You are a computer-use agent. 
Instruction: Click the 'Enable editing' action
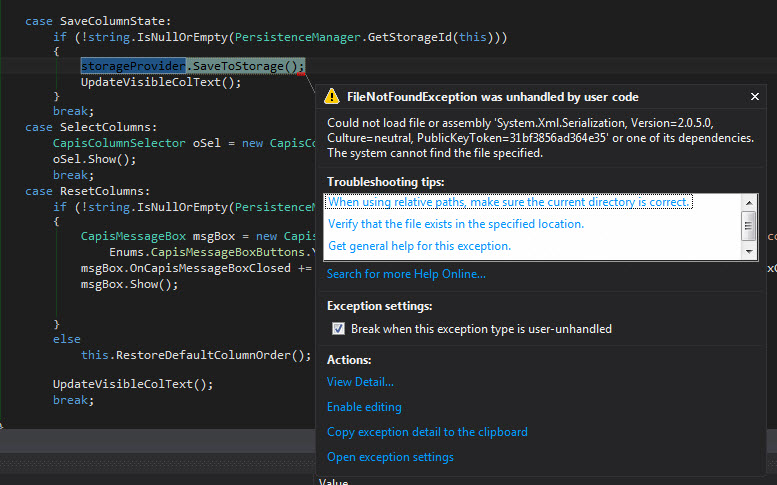(x=364, y=407)
